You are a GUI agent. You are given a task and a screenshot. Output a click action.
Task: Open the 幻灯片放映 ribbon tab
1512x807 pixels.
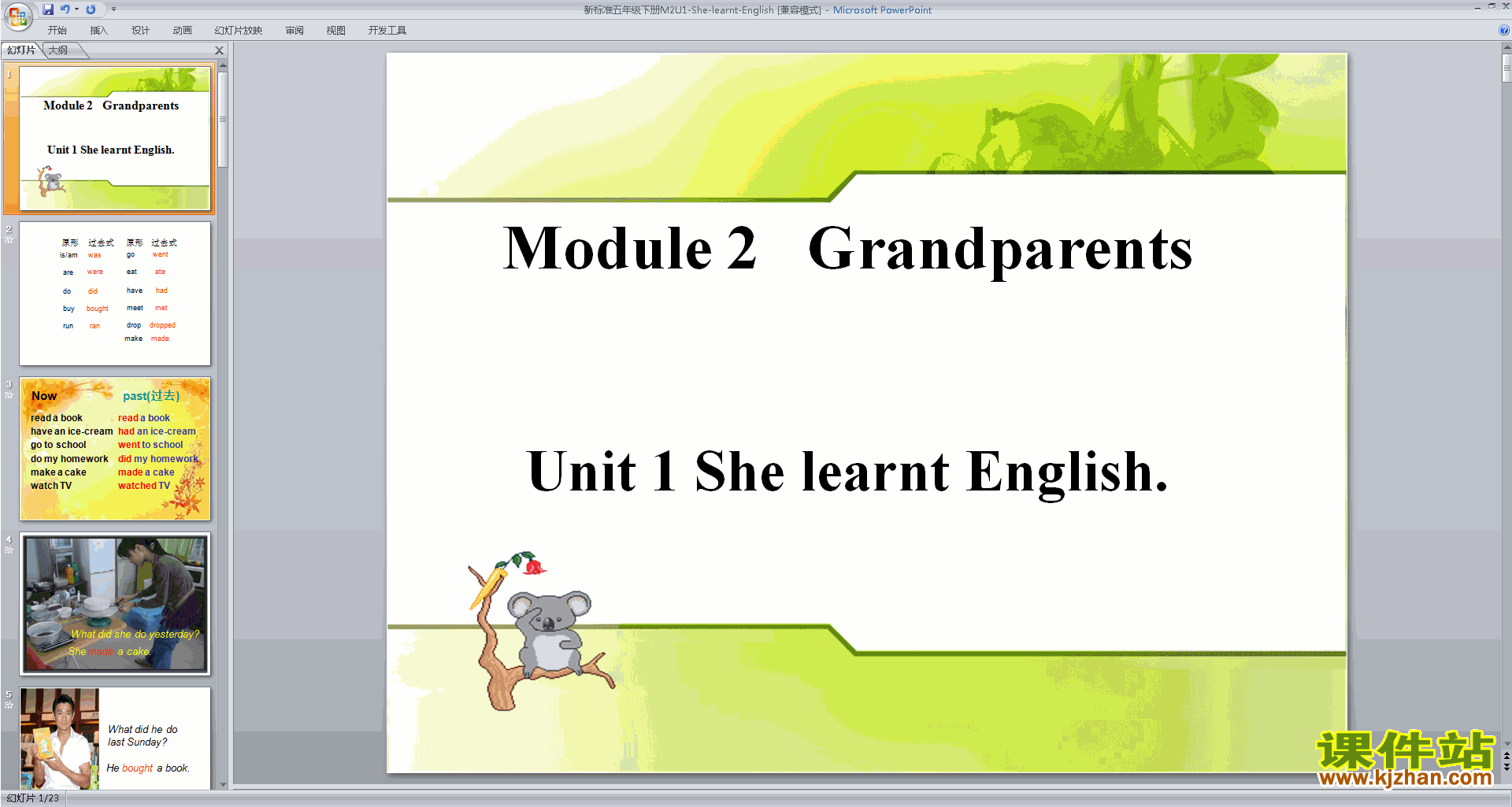(239, 31)
